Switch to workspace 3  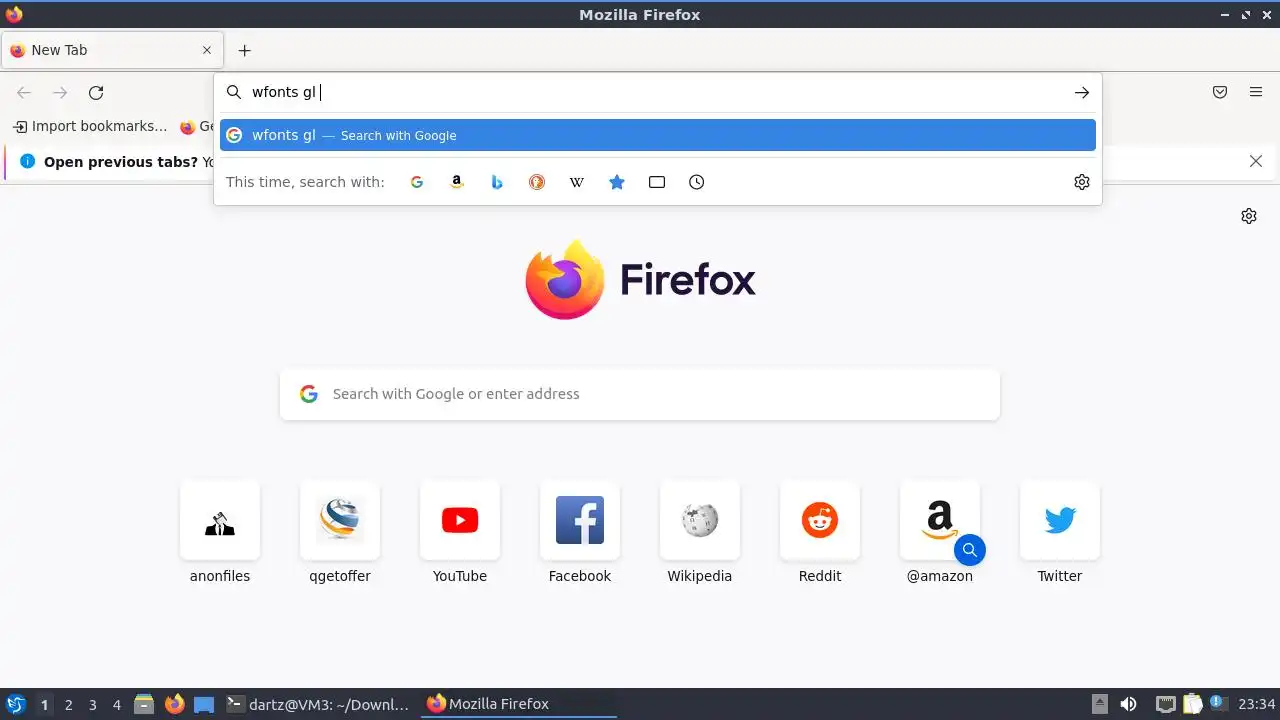[93, 705]
